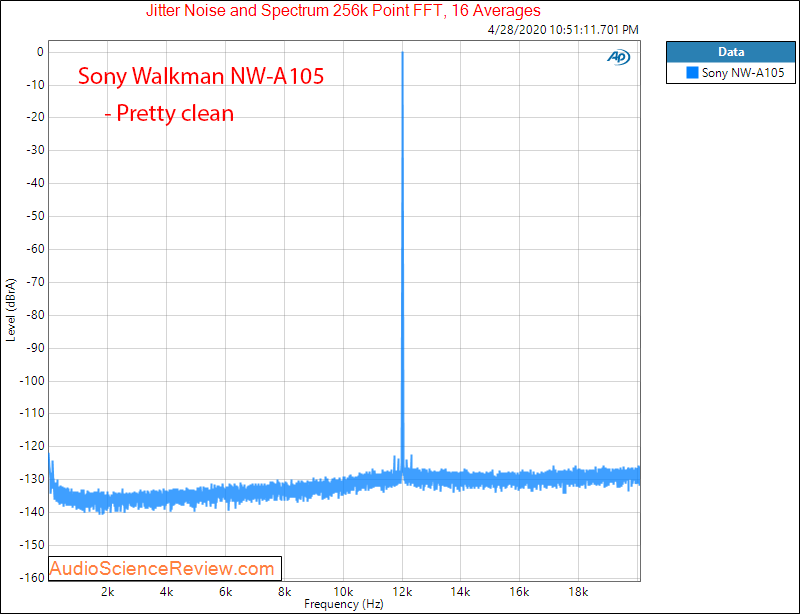800x614 pixels.
Task: Click the 2k frequency tick label
Action: [x=107, y=592]
